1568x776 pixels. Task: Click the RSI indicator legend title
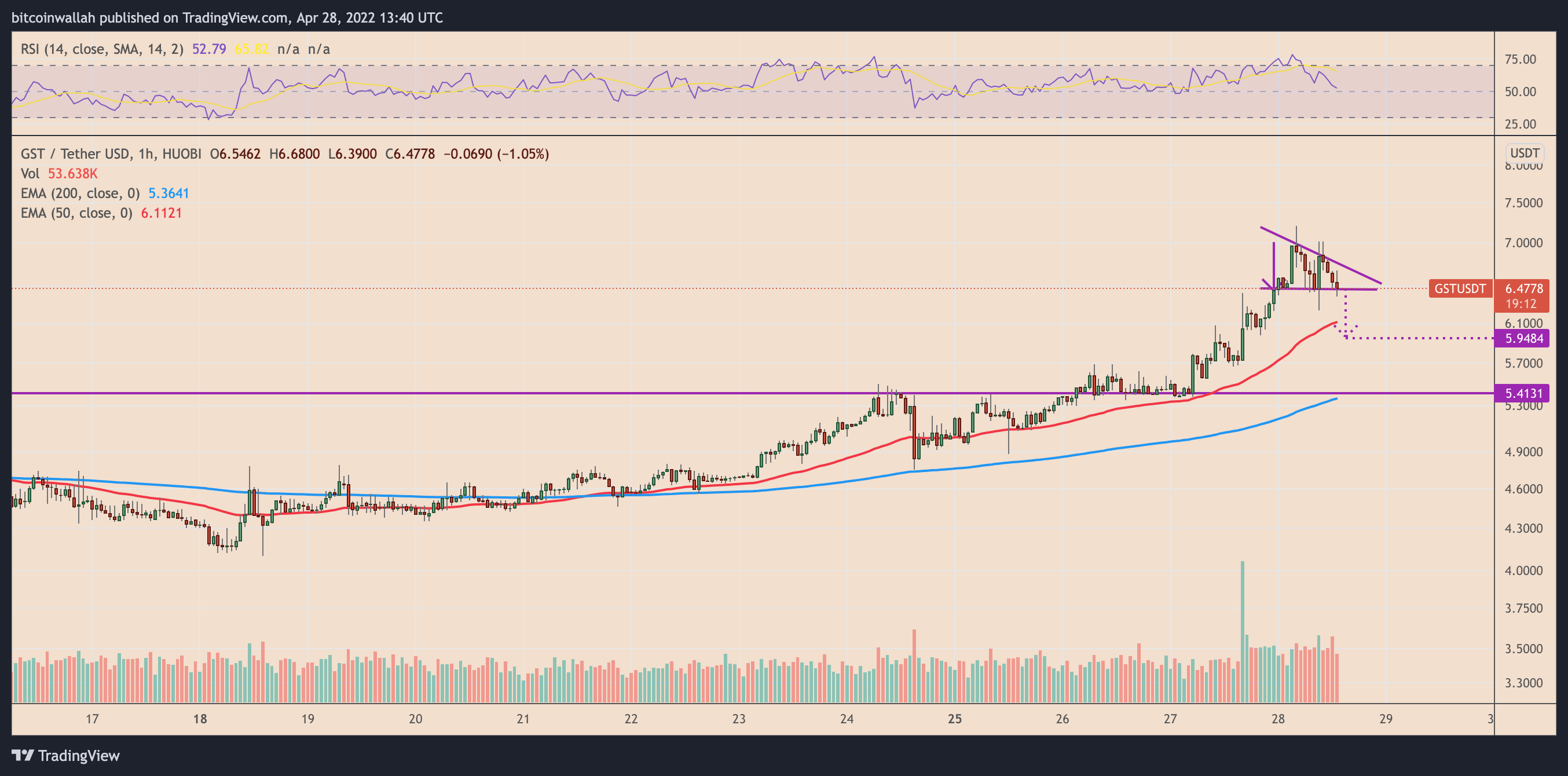click(102, 49)
